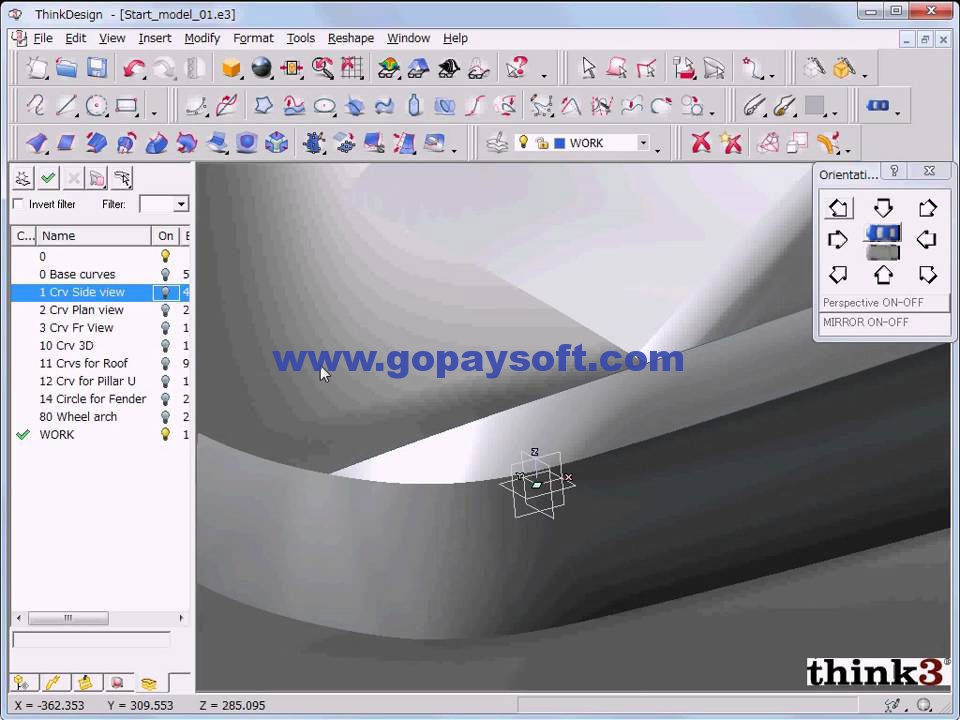
Task: Select the line drawing tool
Action: 66,105
